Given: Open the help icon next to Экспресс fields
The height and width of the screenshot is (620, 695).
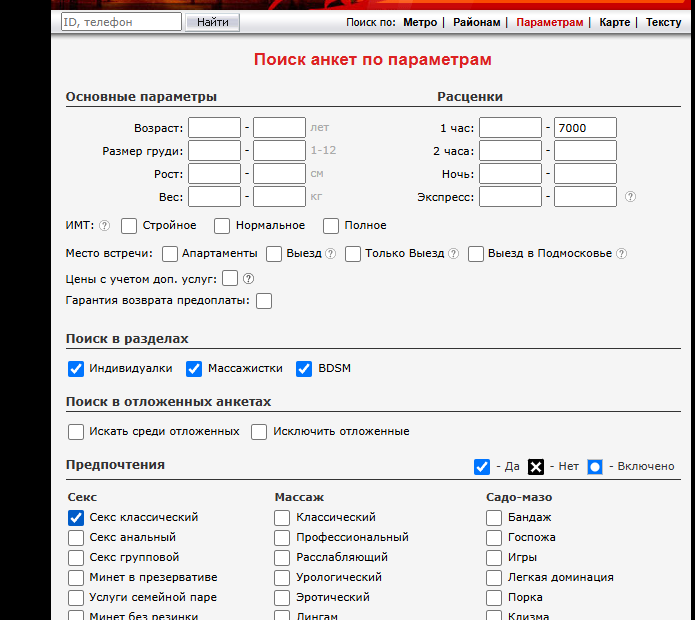Looking at the screenshot, I should point(630,197).
